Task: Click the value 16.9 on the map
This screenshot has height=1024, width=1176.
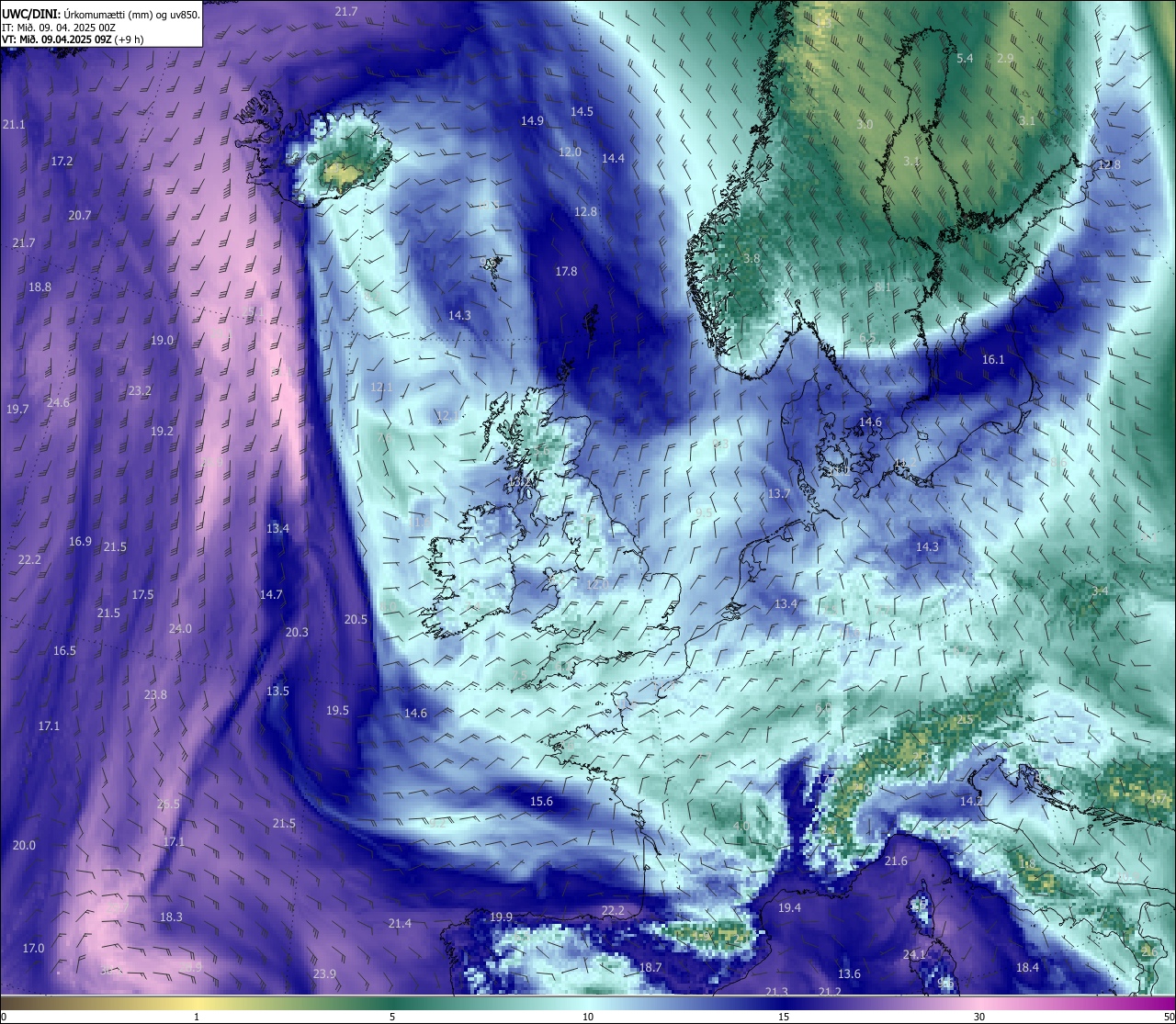Action: point(80,541)
